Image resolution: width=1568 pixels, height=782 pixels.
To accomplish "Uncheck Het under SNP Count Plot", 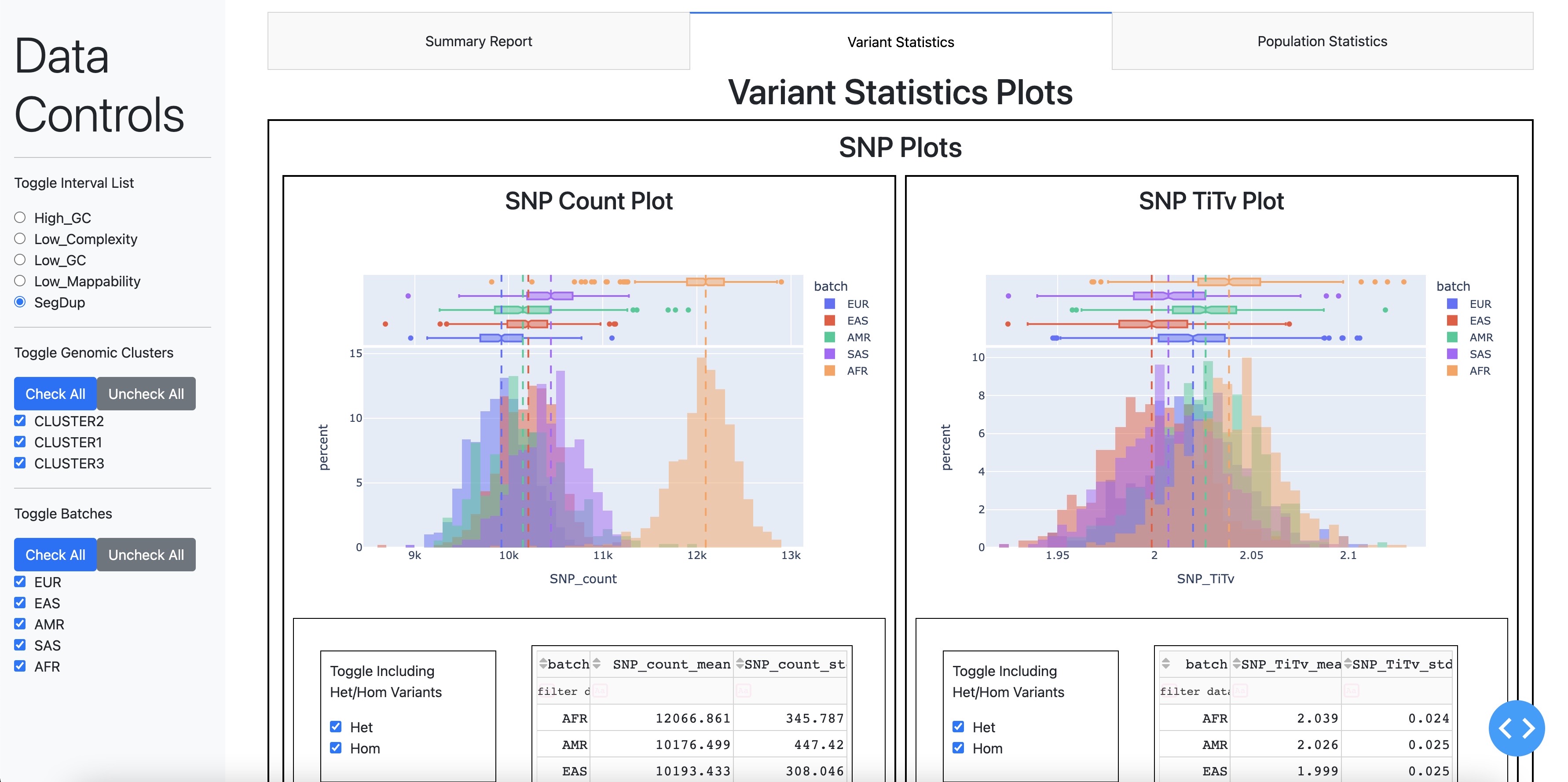I will click(335, 727).
